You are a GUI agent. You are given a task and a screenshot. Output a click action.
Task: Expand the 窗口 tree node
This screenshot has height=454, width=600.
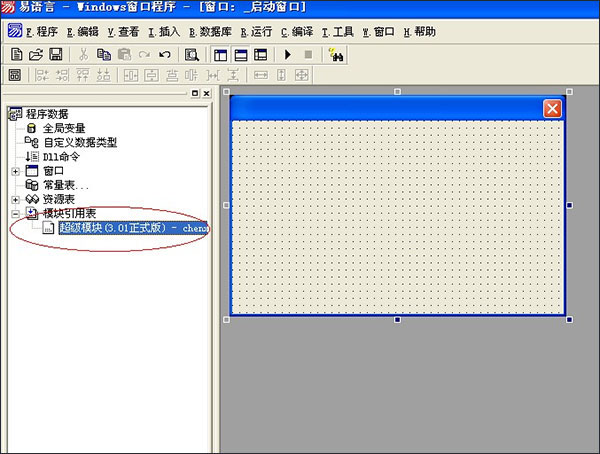tap(15, 171)
